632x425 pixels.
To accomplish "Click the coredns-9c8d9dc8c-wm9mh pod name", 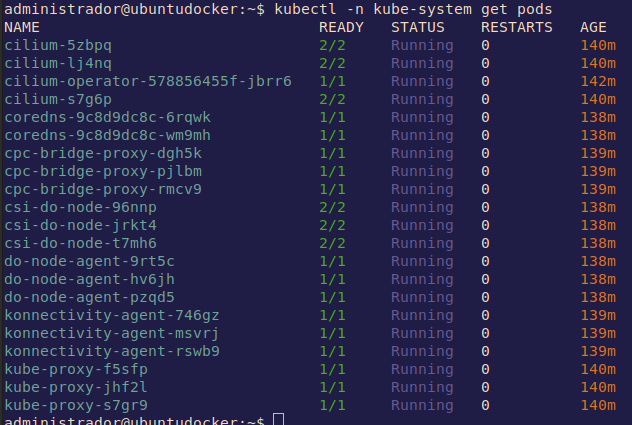I will point(107,135).
